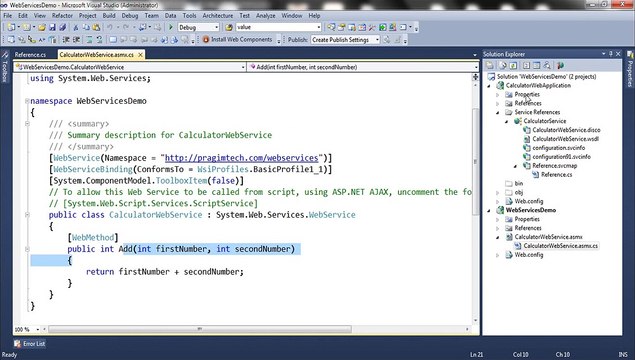
Task: Click the New Project toolbar icon
Action: [11, 27]
